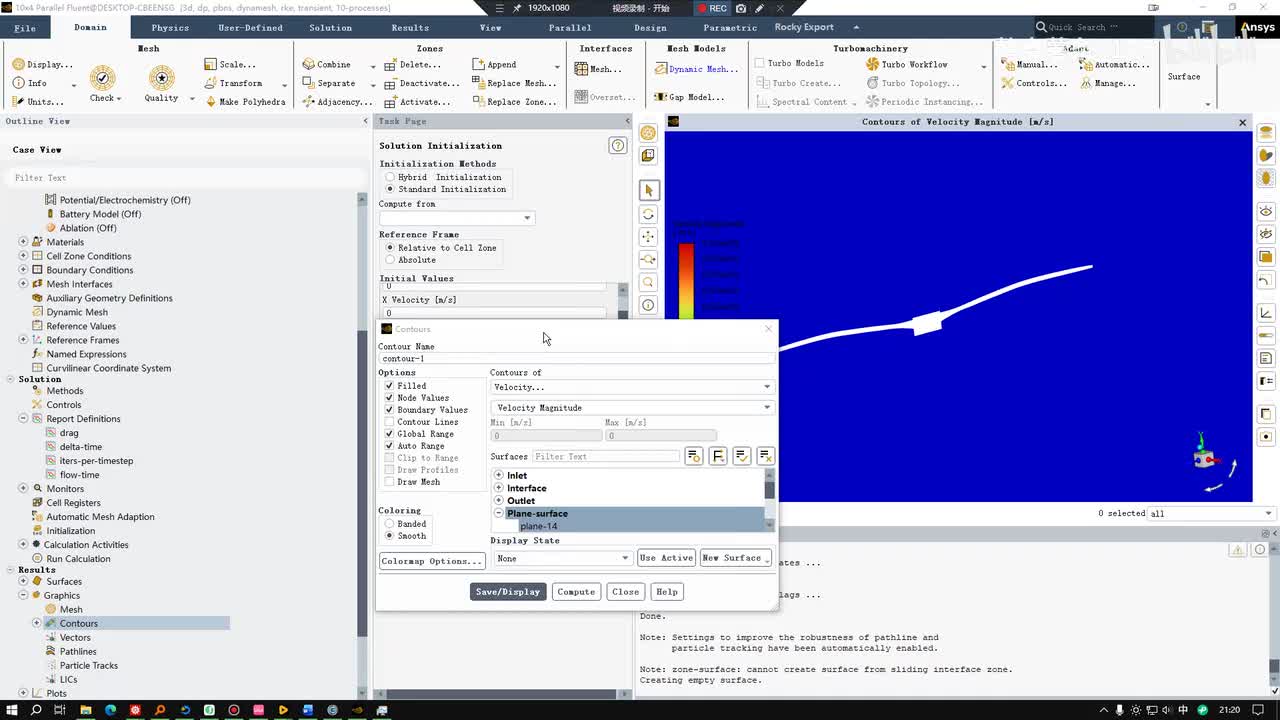Expand the Outlet surface group
Image resolution: width=1280 pixels, height=720 pixels.
point(499,501)
